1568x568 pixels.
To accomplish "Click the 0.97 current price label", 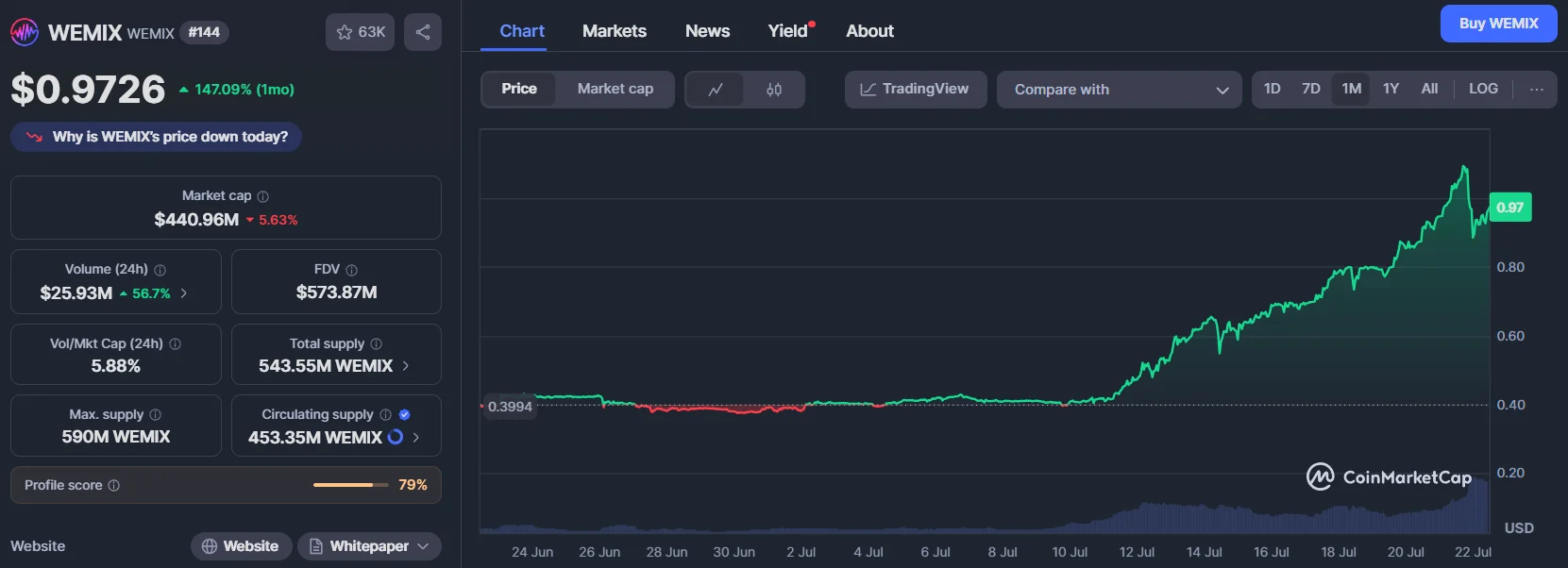I will pyautogui.click(x=1509, y=208).
